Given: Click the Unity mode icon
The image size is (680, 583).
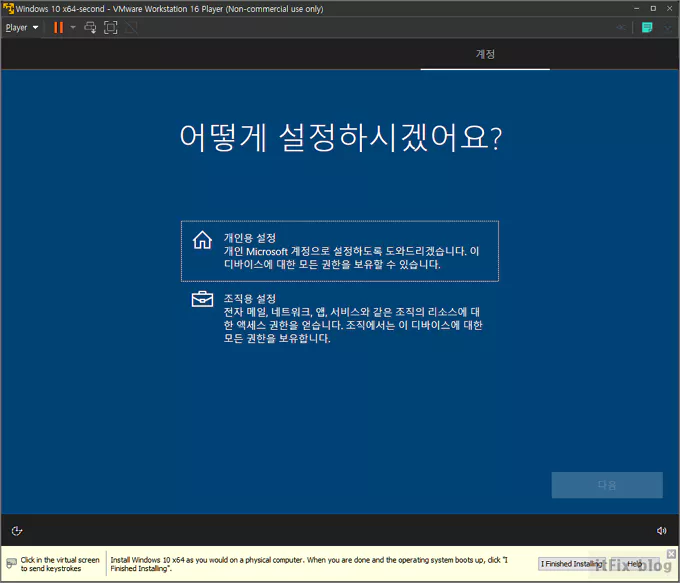Looking at the screenshot, I should [131, 28].
